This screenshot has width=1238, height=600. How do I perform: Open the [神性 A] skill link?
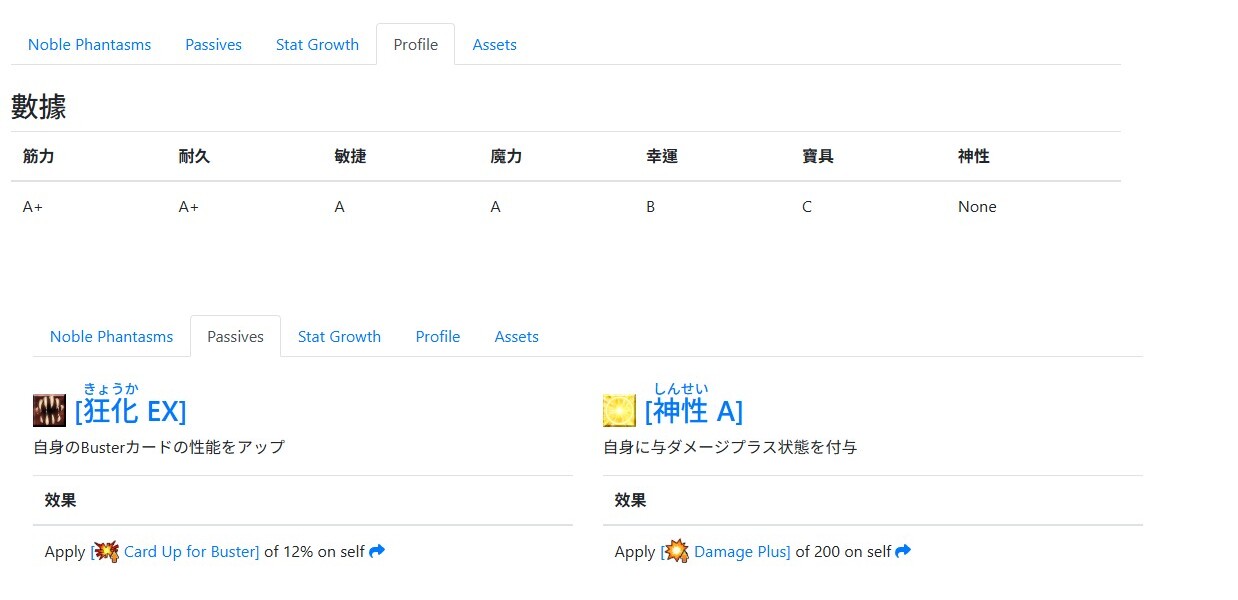694,411
